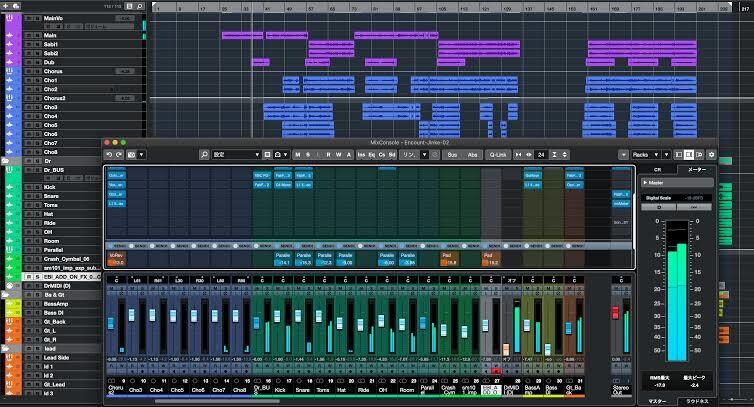Move the Stereo Out red fader
This screenshot has width=754, height=407.
(x=615, y=313)
